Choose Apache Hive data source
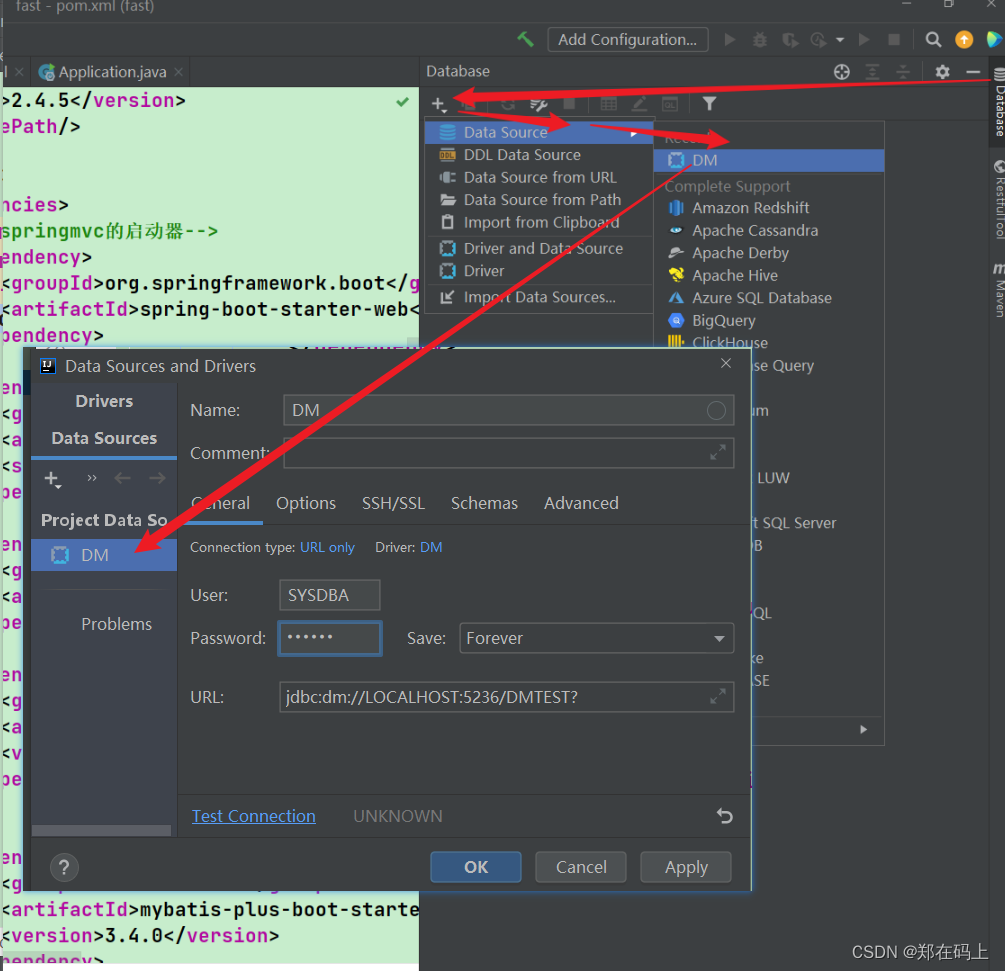Viewport: 1005px width, 971px height. click(x=768, y=276)
